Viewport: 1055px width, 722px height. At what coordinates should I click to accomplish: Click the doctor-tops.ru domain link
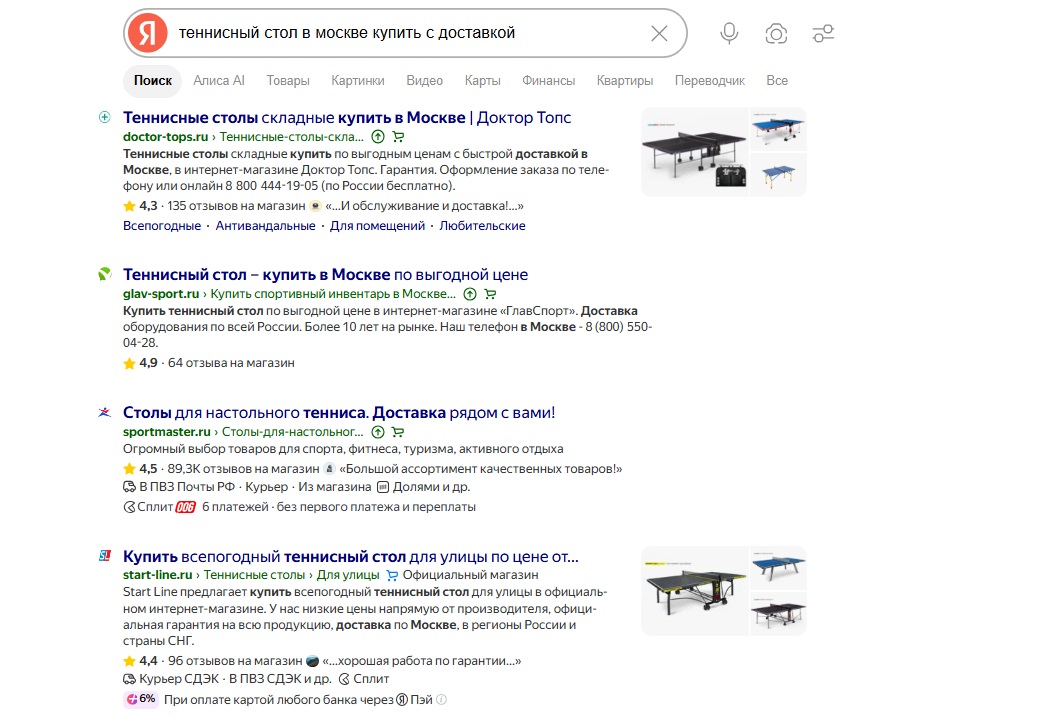click(x=166, y=137)
